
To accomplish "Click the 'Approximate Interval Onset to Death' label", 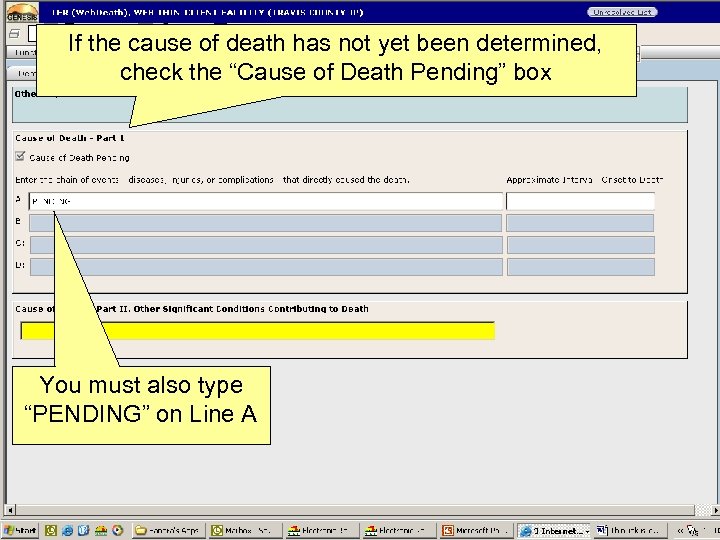I will 585,180.
